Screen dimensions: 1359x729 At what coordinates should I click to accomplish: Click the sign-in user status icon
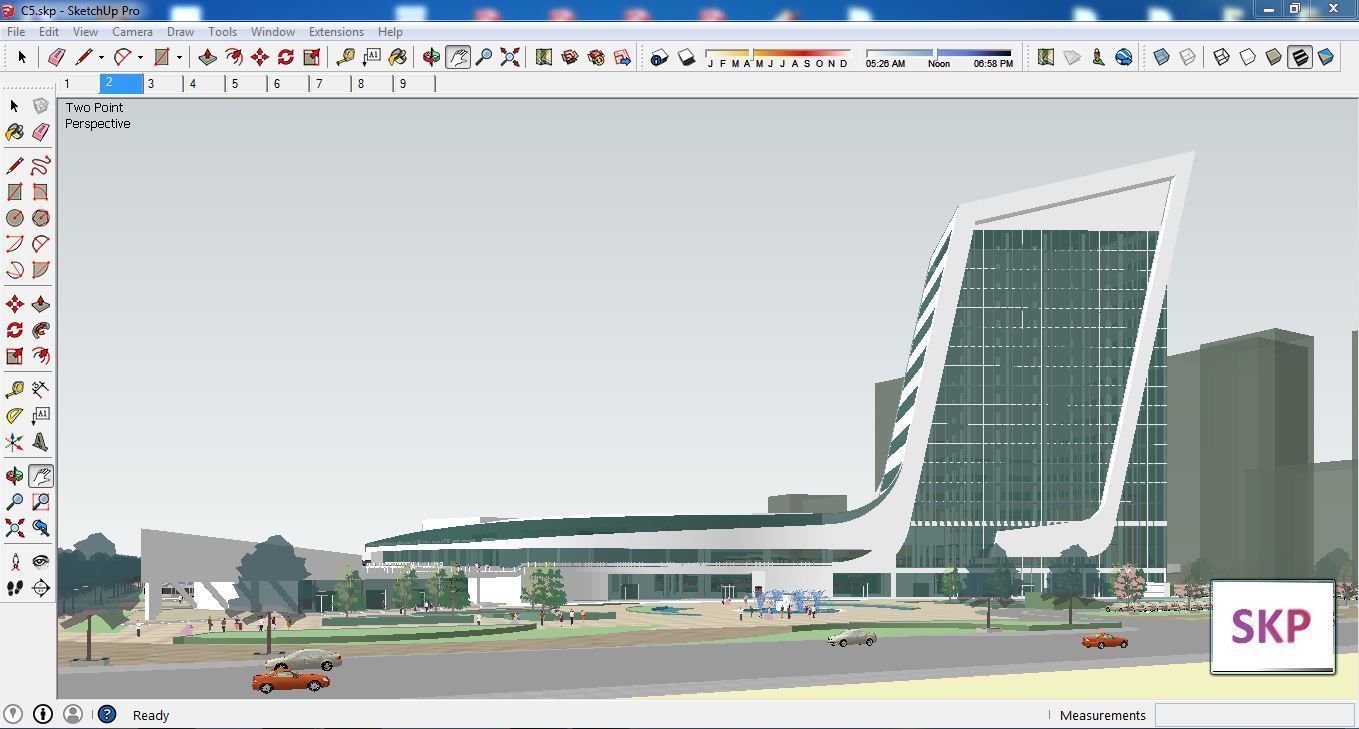point(73,714)
